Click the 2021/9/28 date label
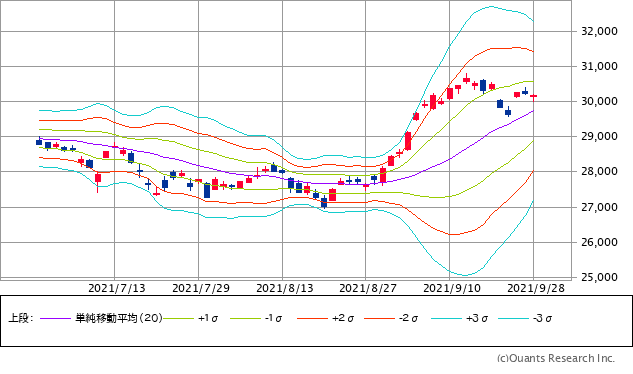 [536, 288]
